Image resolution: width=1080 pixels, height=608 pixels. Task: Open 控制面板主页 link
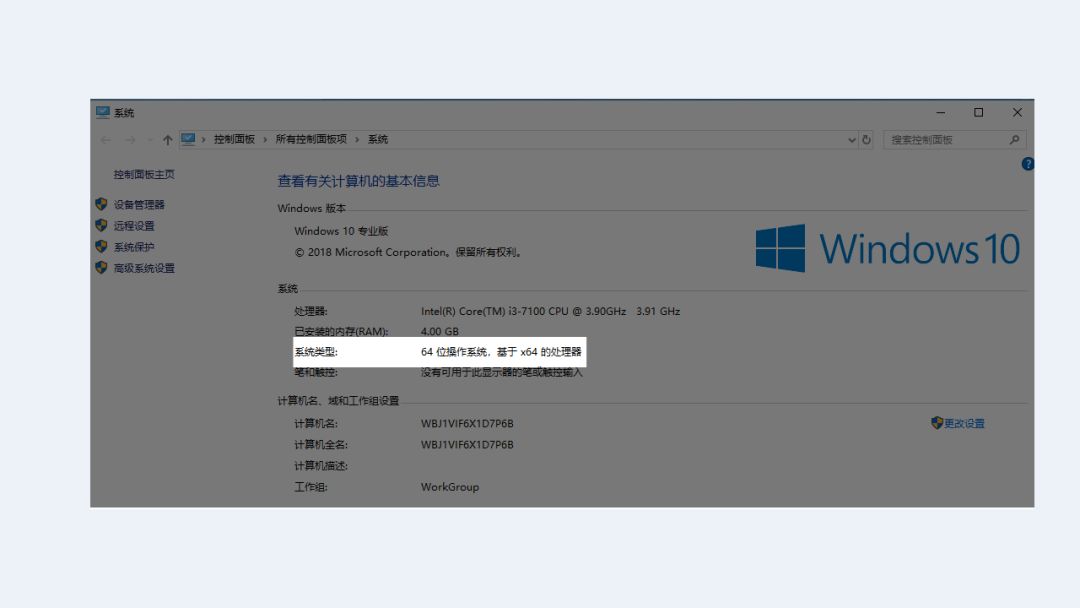144,174
